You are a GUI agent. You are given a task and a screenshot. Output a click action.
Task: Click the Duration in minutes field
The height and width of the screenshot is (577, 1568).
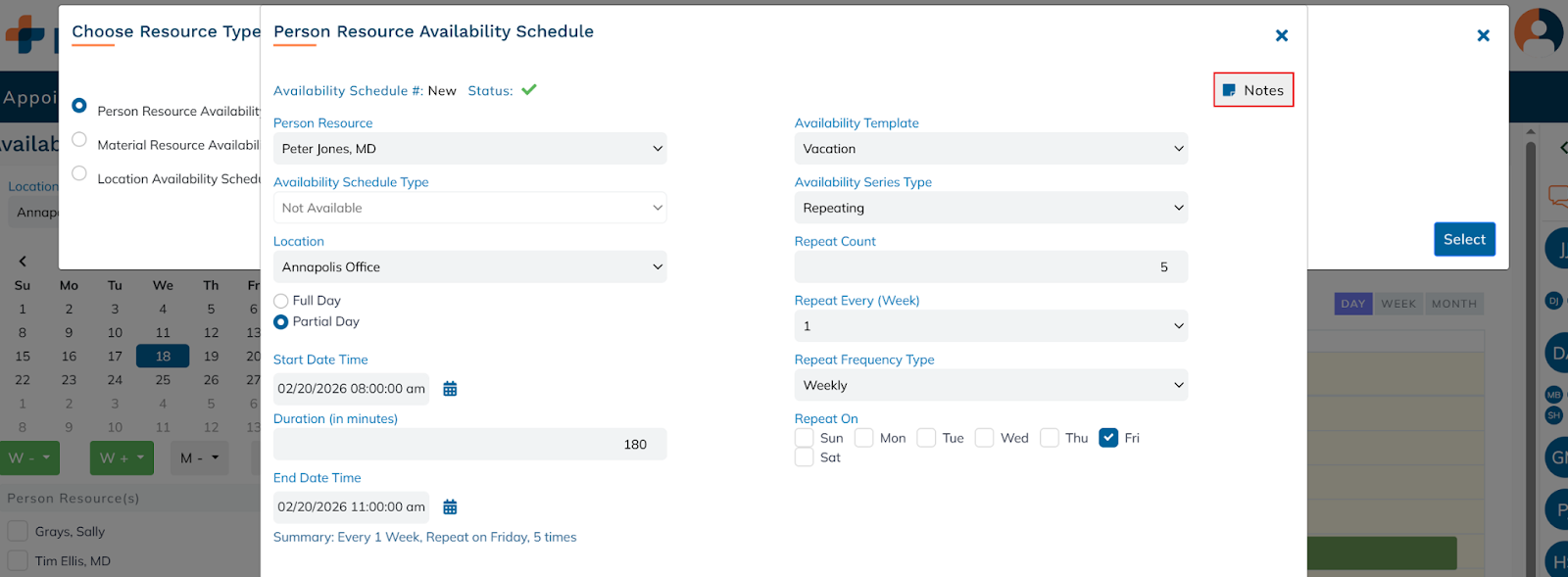point(469,445)
